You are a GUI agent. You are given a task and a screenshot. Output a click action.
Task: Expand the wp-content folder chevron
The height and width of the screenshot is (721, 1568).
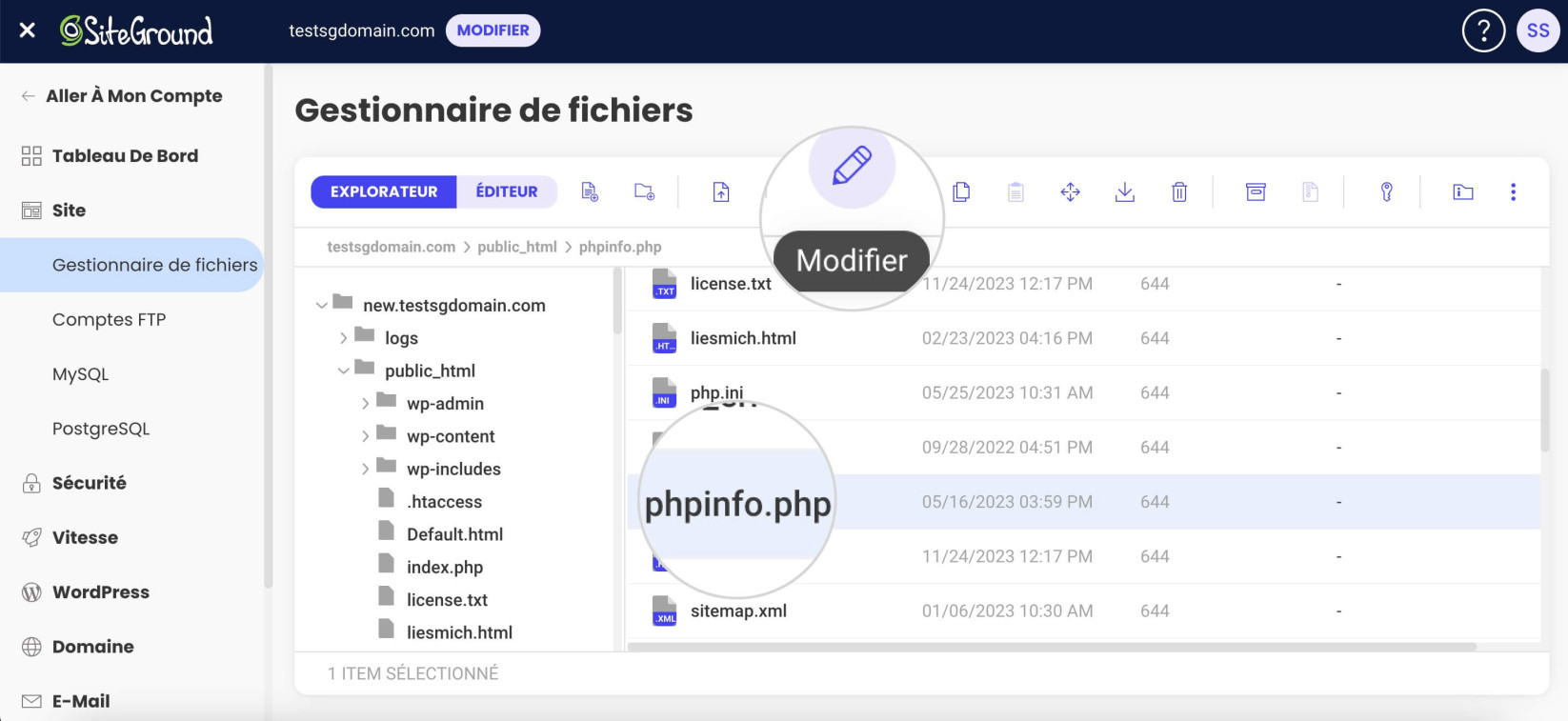pyautogui.click(x=365, y=436)
